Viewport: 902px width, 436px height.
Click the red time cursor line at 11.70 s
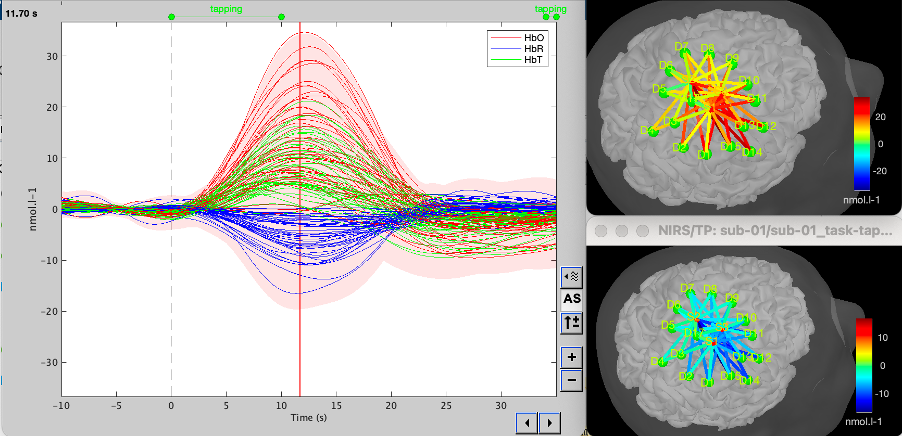300,208
